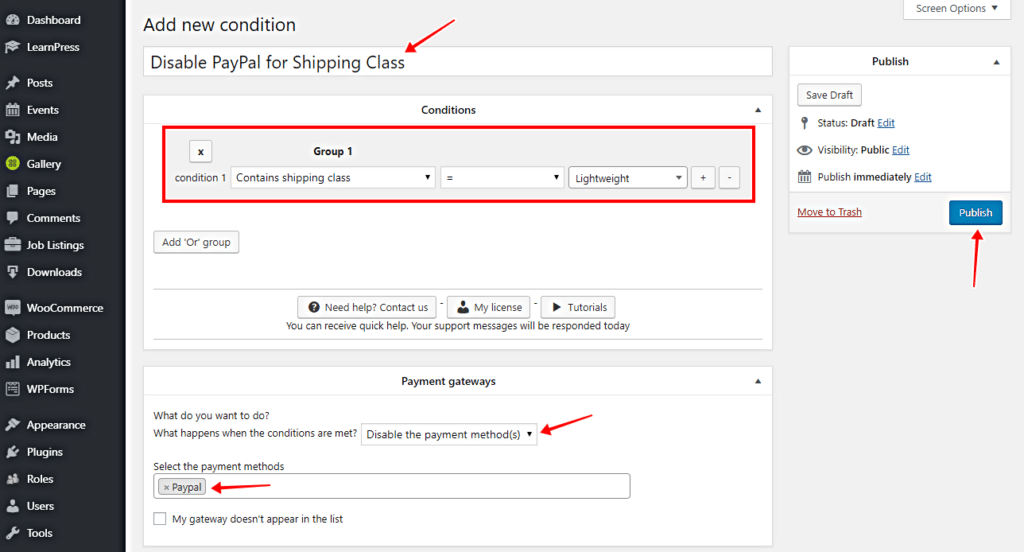This screenshot has width=1024, height=552.
Task: Remove Paypal tag using its x icon
Action: pos(166,487)
